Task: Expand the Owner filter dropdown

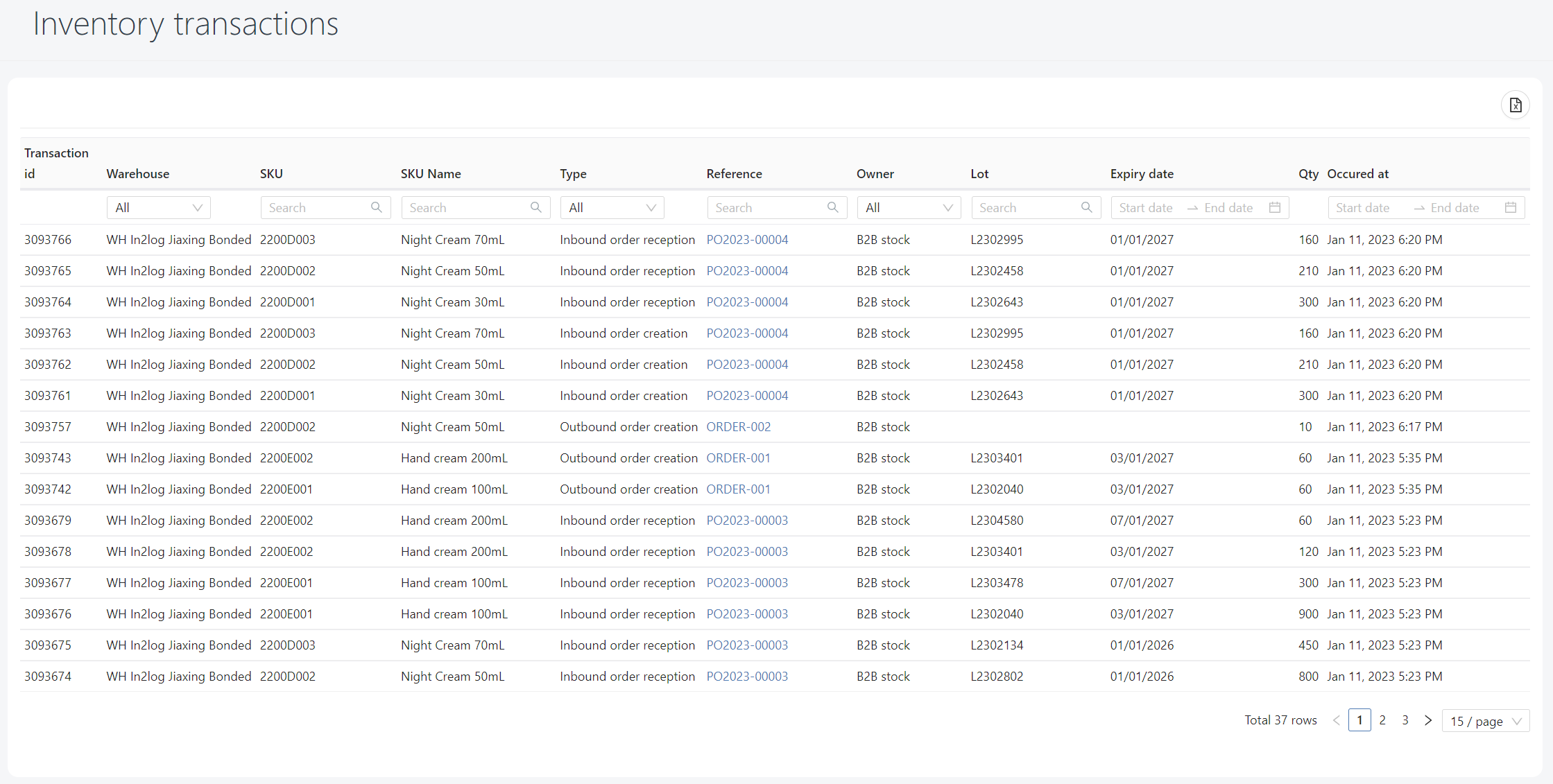Action: 909,207
